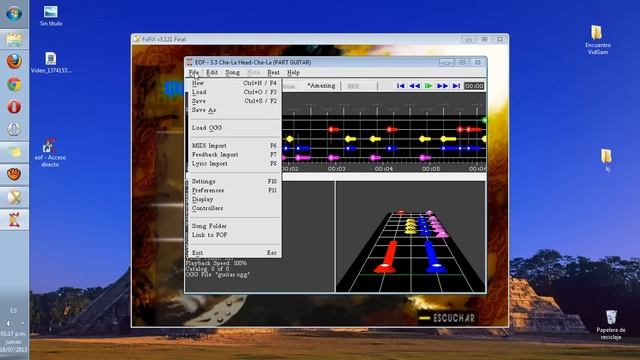Select the Papelera de reciclaje icon
Image resolution: width=640 pixels, height=360 pixels.
click(611, 325)
